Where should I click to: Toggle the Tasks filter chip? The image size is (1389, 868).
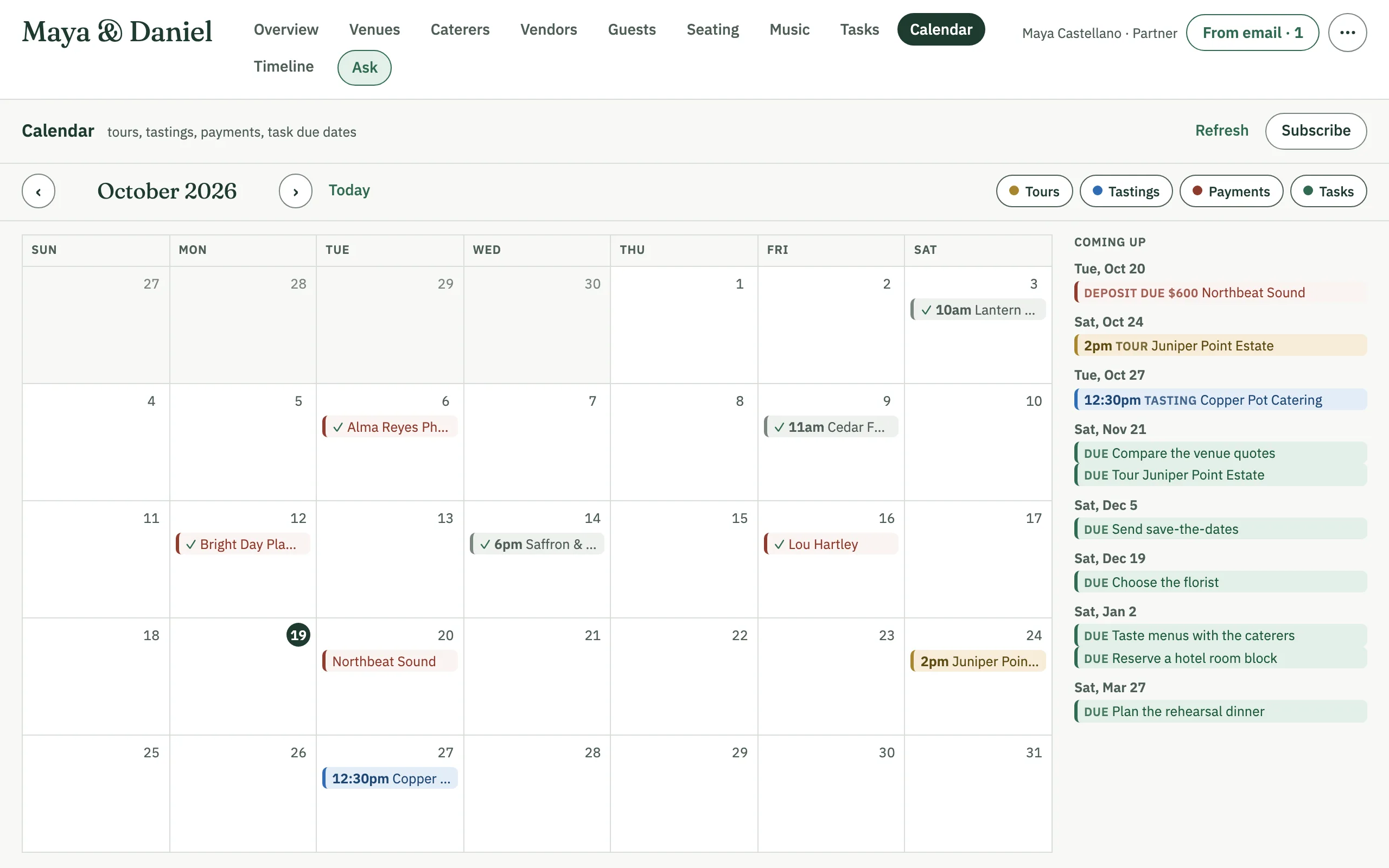(1328, 191)
